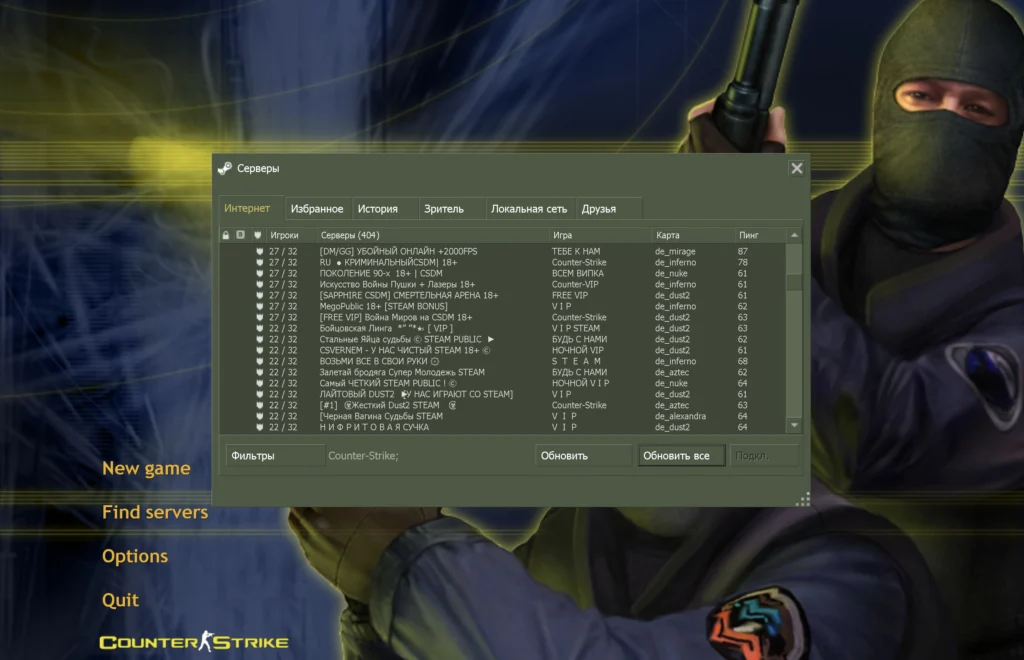Click the Steam logo in Серверы title bar
The image size is (1024, 660).
click(x=226, y=169)
